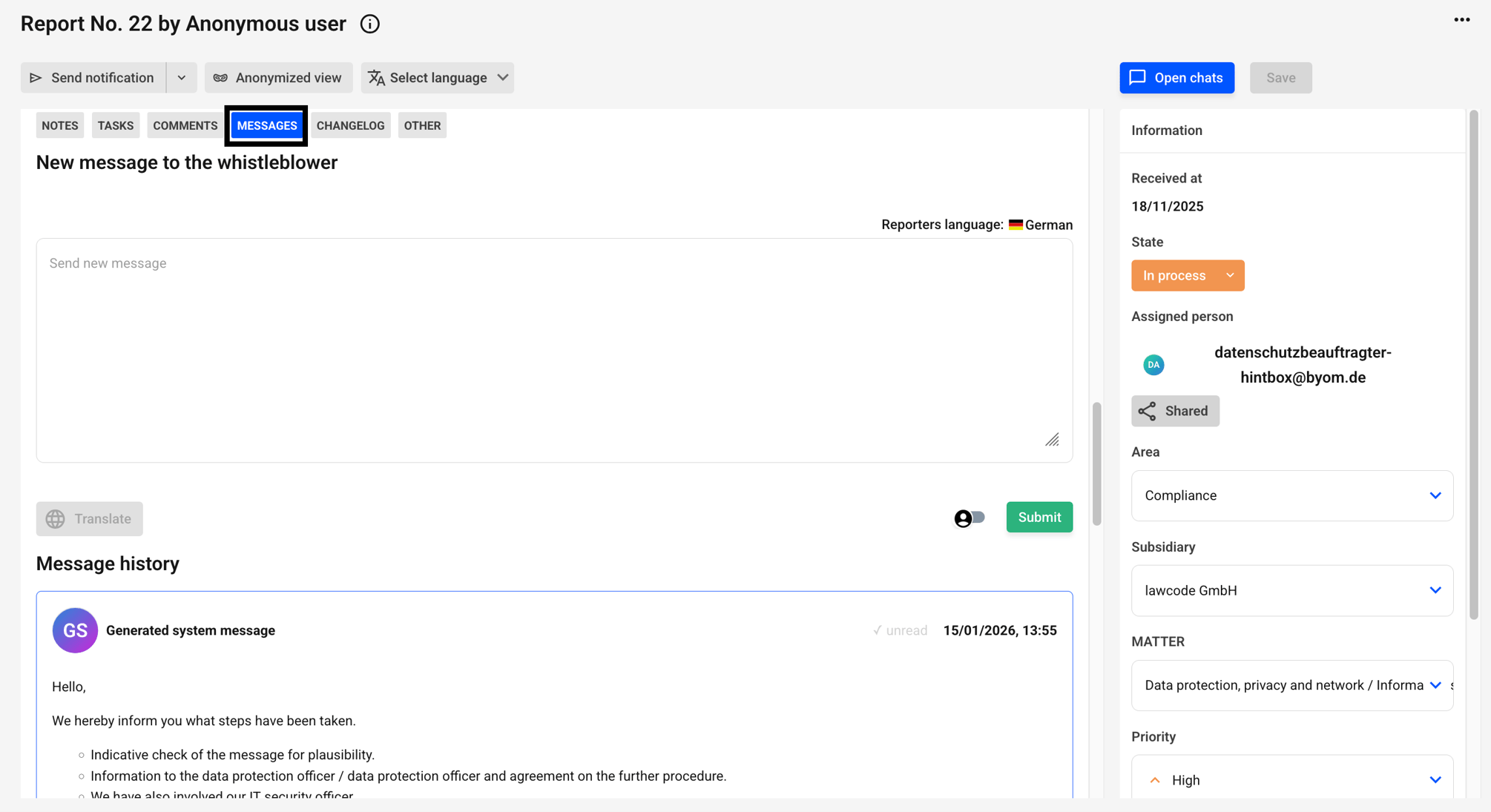This screenshot has height=812, width=1491.
Task: Click the Send notification button
Action: click(93, 78)
